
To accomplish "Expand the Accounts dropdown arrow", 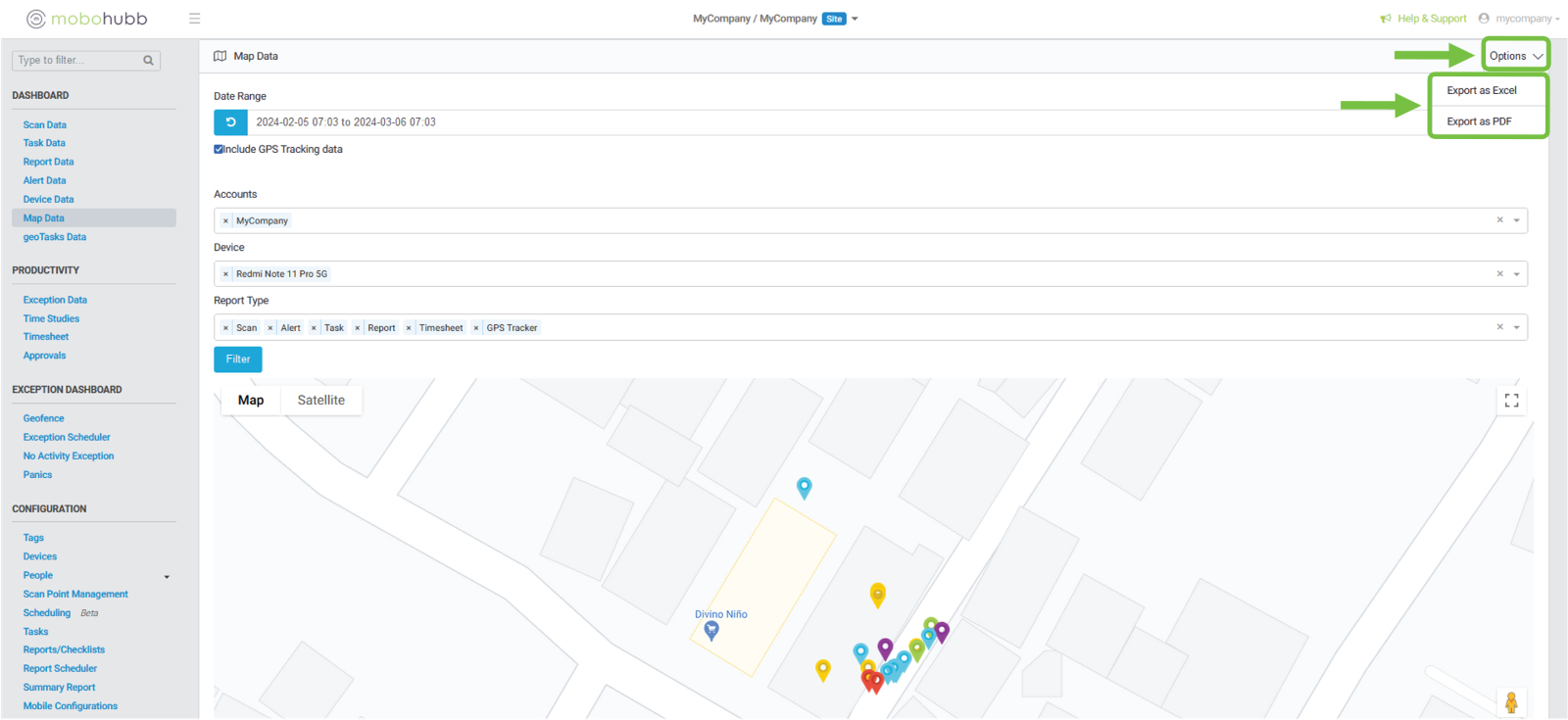I will point(1516,220).
